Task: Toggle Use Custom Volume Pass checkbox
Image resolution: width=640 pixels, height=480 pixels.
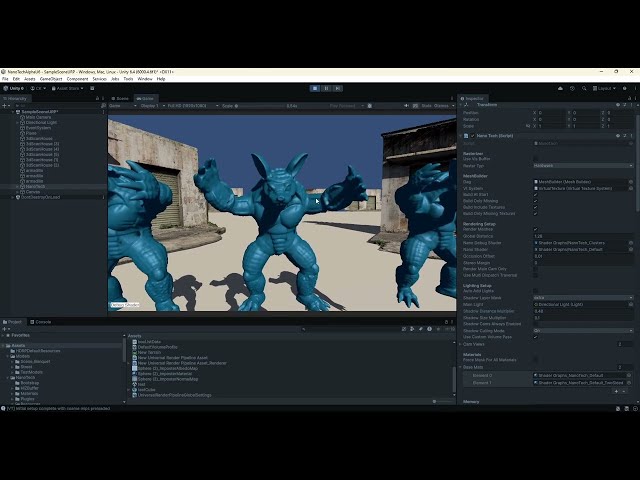Action: [x=536, y=337]
